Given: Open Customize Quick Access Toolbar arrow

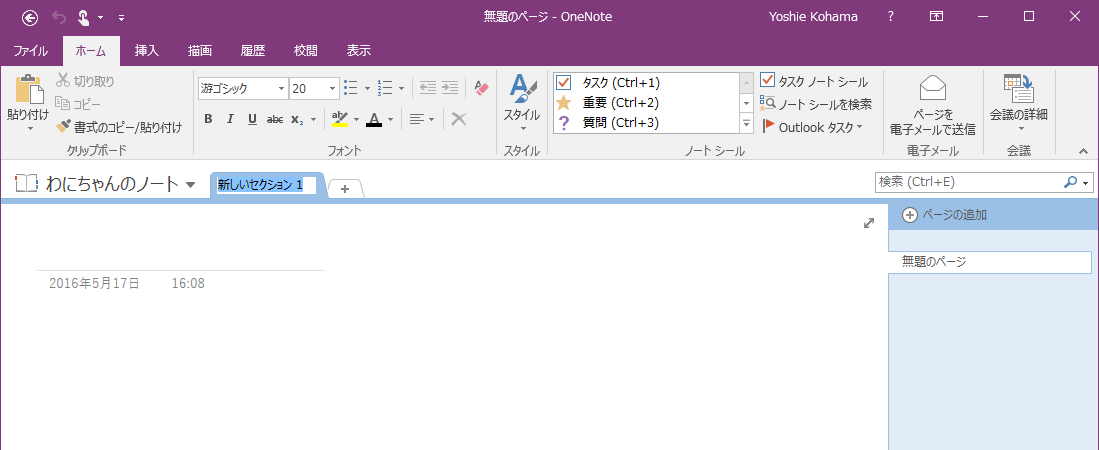Looking at the screenshot, I should click(x=121, y=18).
